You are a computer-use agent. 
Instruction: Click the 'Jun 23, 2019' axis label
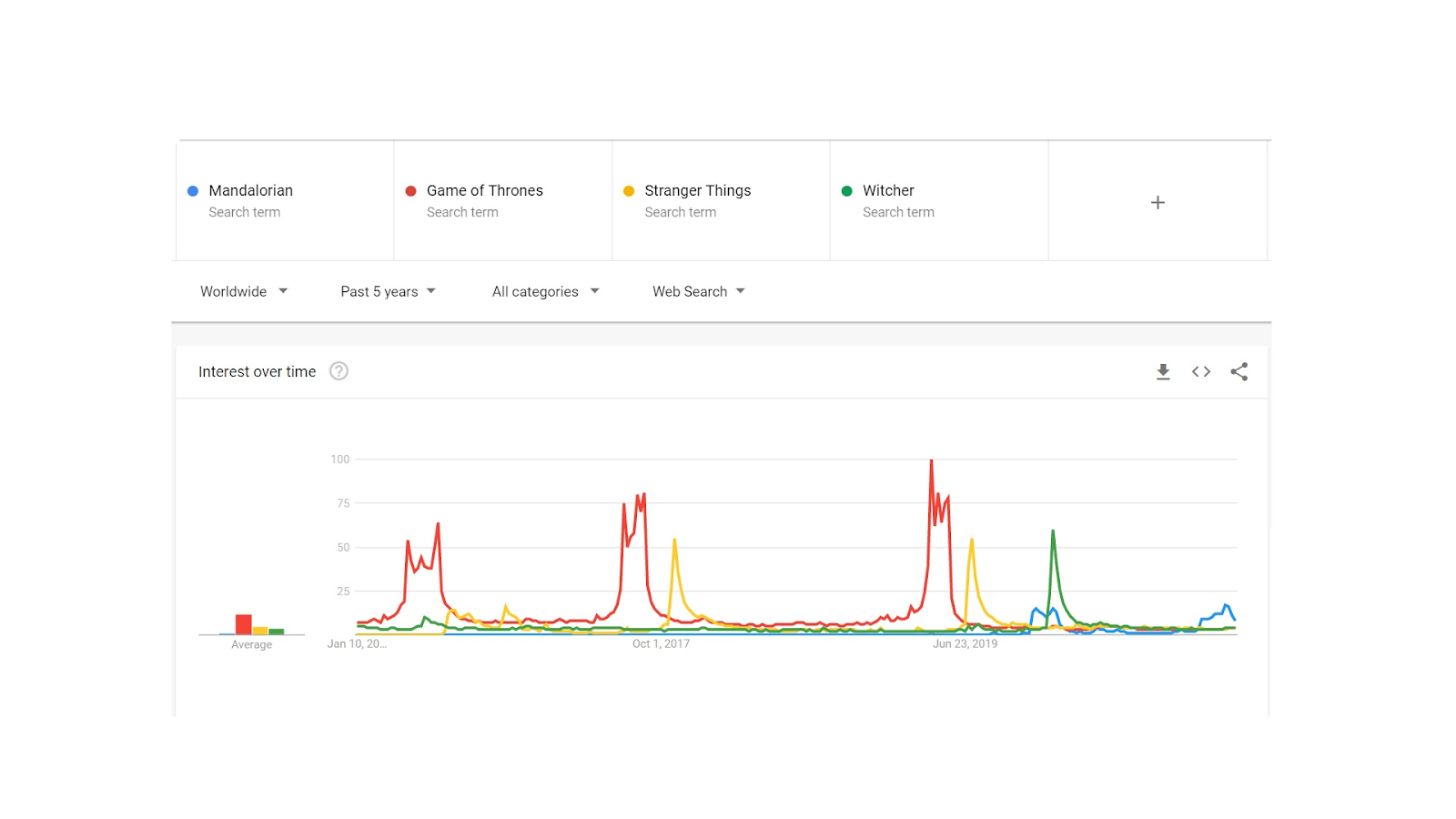click(966, 643)
